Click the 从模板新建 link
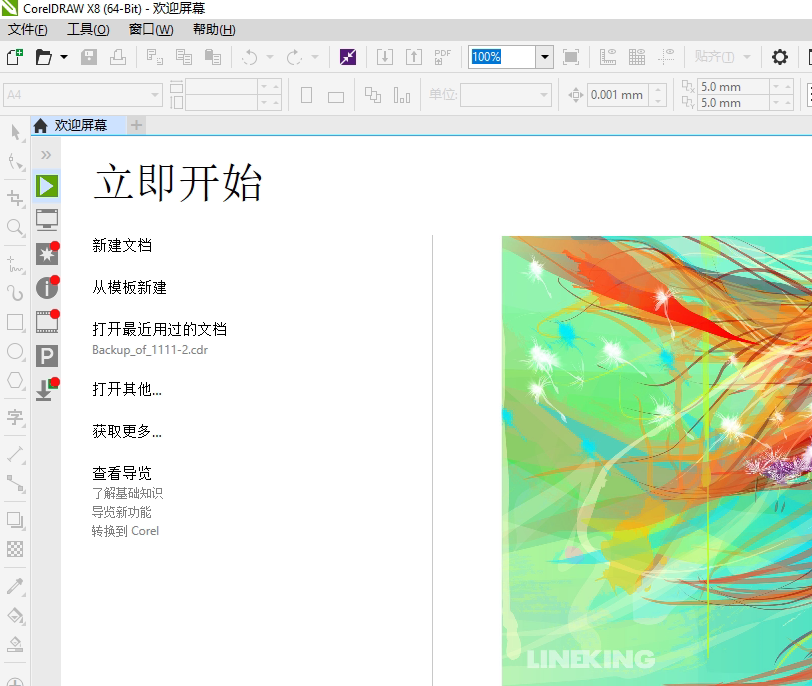The width and height of the screenshot is (812, 686). click(x=129, y=287)
